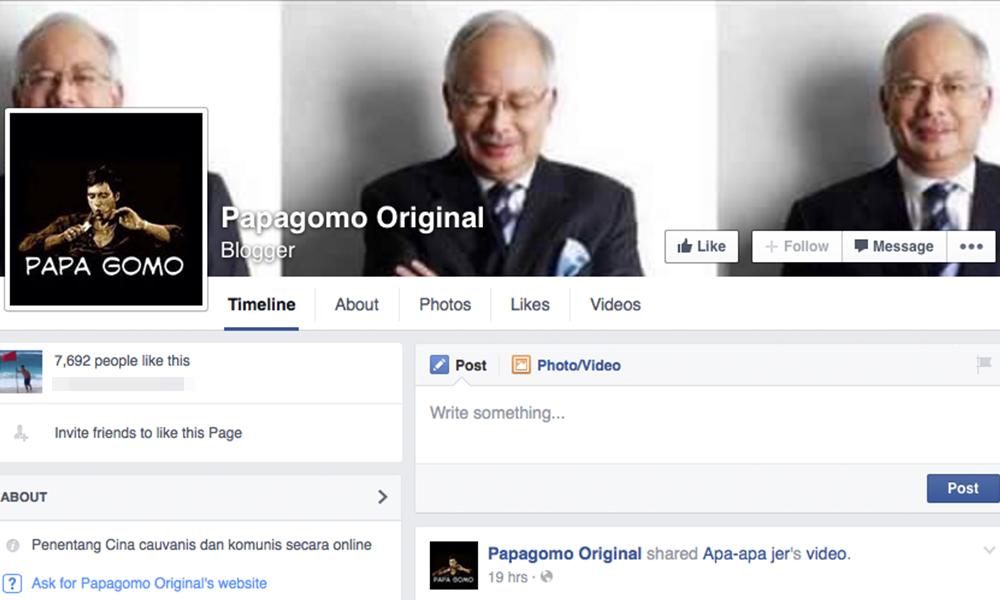The width and height of the screenshot is (1000, 600).
Task: Open the post options dropdown arrow
Action: pos(989,550)
